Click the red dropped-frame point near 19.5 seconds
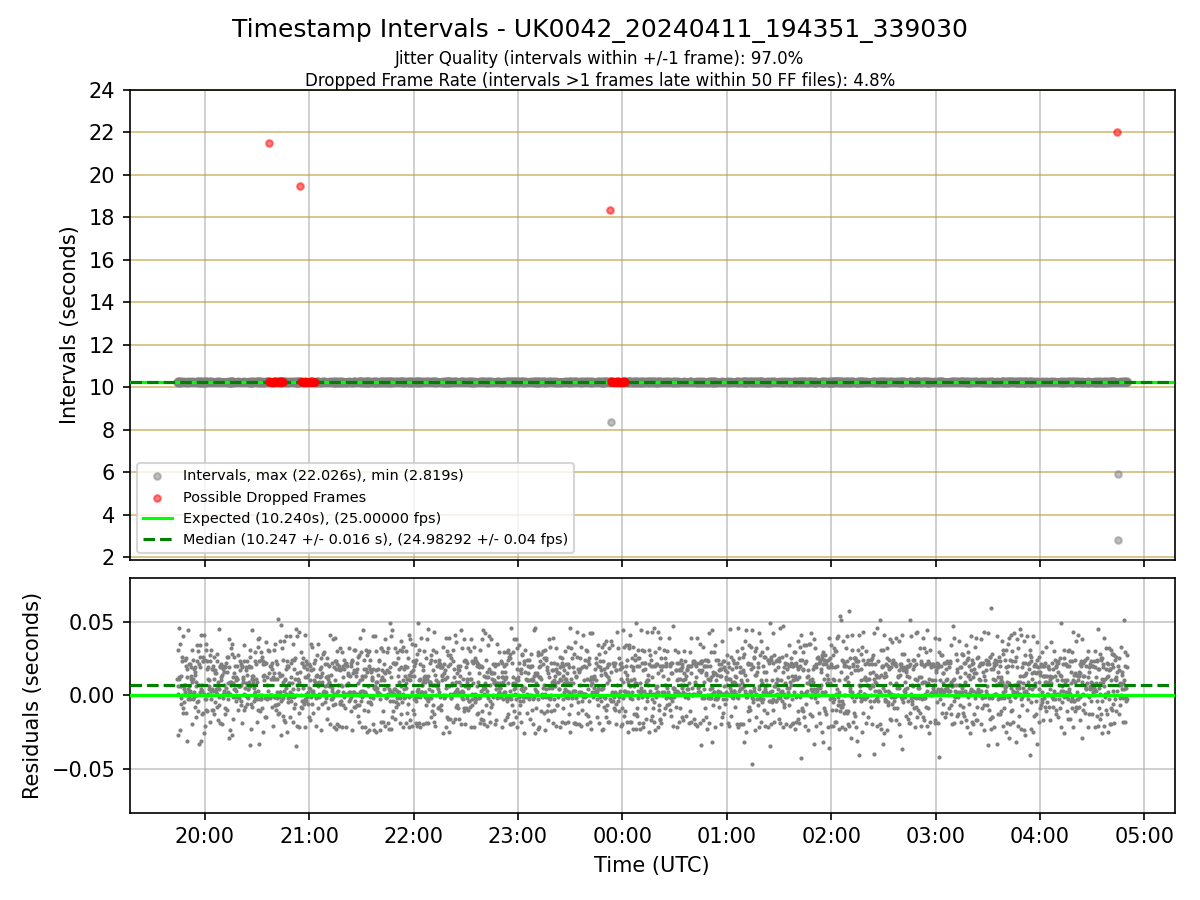The width and height of the screenshot is (1200, 900). 300,186
